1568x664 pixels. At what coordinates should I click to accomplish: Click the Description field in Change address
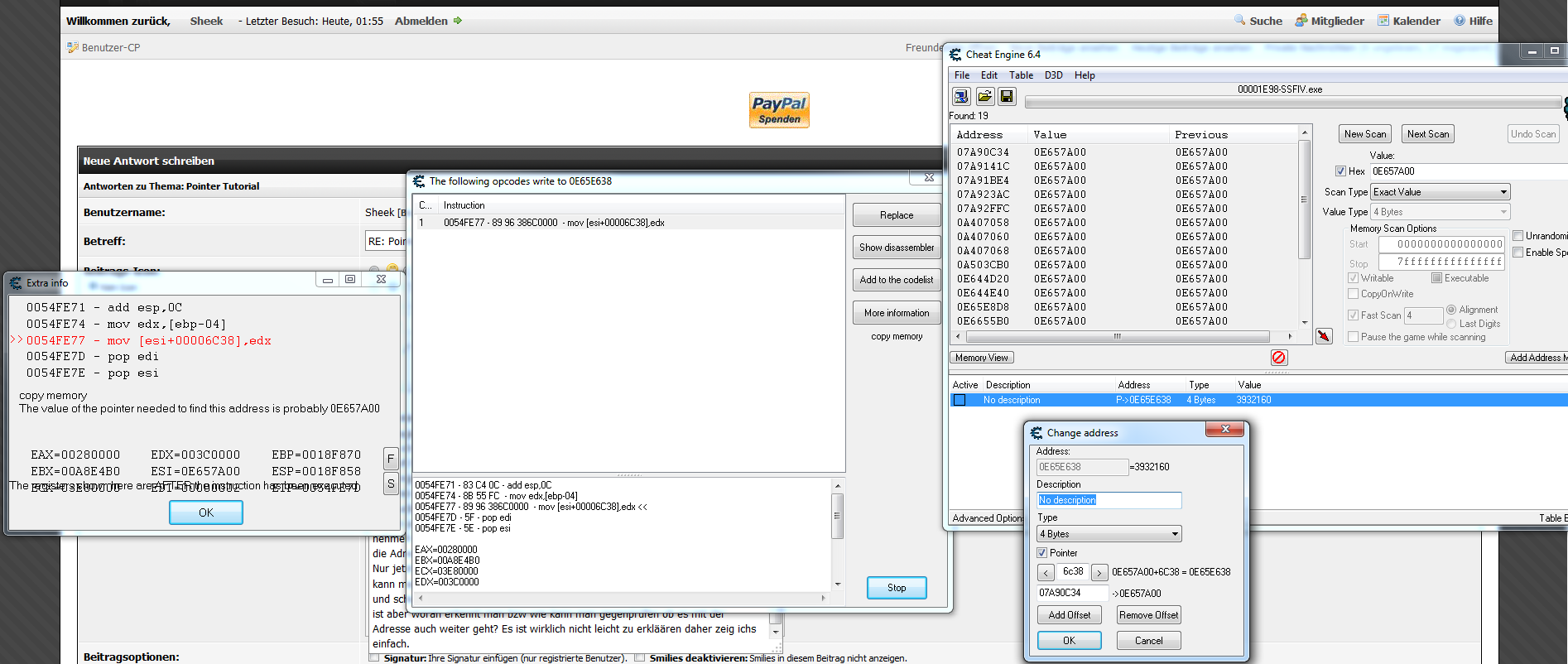[x=1109, y=500]
